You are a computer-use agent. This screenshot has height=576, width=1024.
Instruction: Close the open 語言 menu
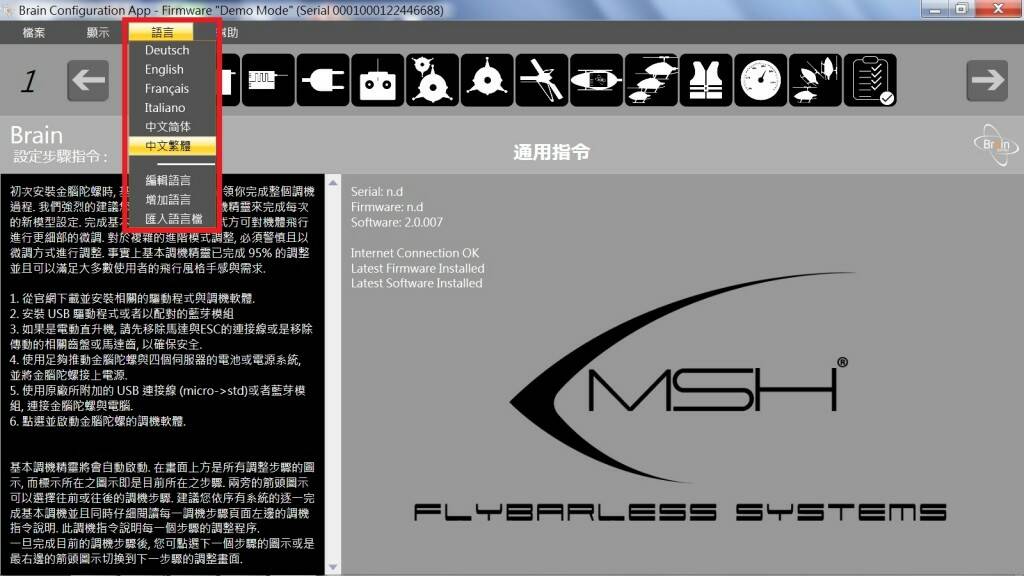tap(161, 32)
